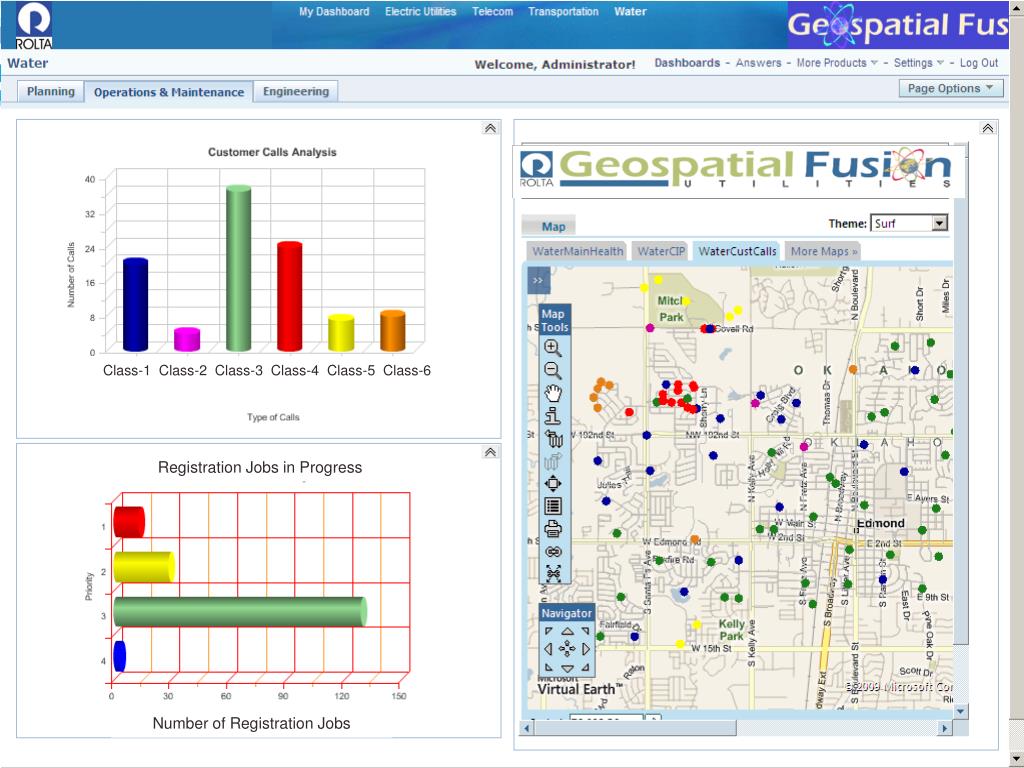Expand the More Products dropdown

coord(837,63)
